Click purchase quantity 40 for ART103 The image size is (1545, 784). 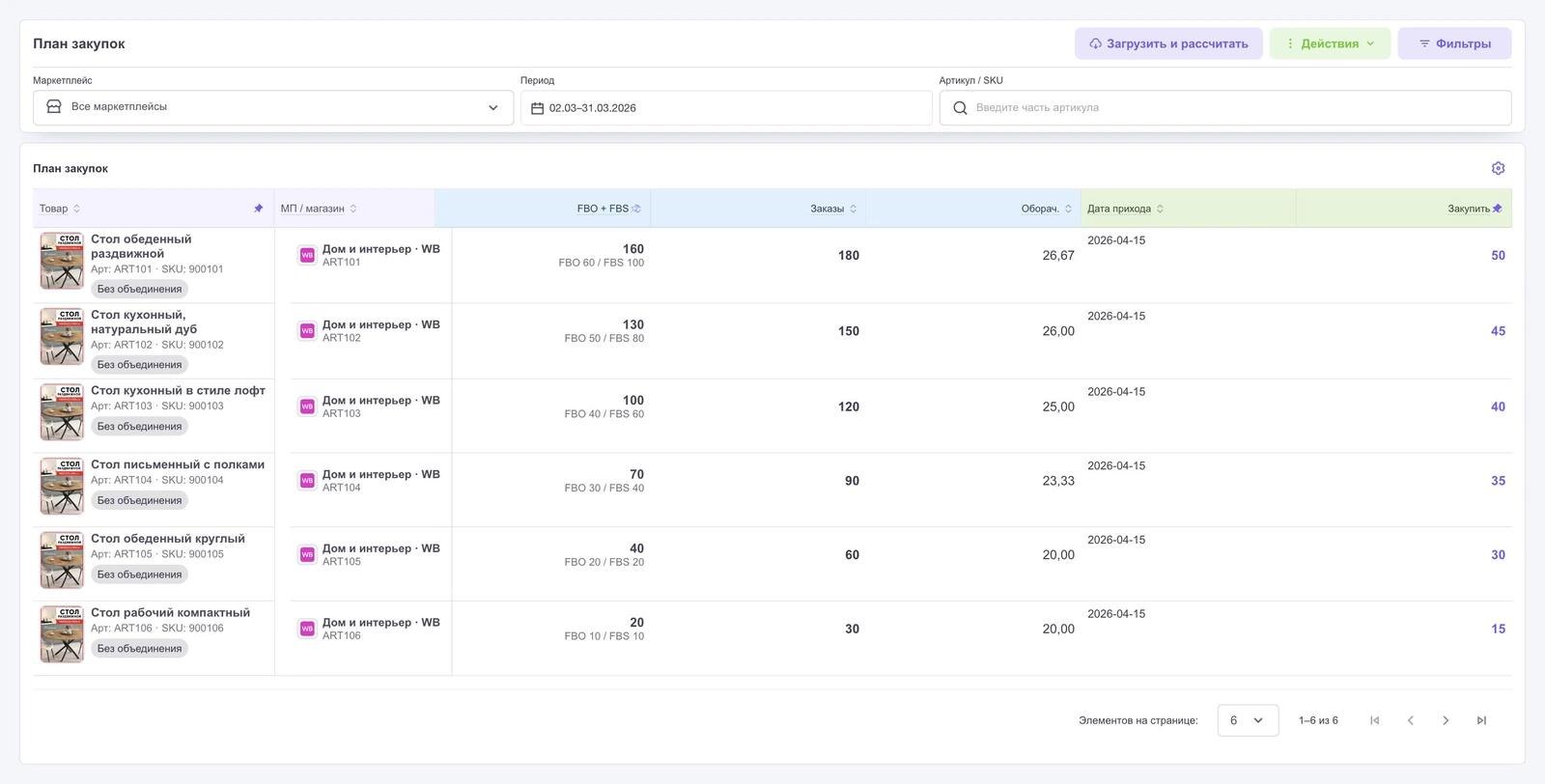tap(1498, 406)
